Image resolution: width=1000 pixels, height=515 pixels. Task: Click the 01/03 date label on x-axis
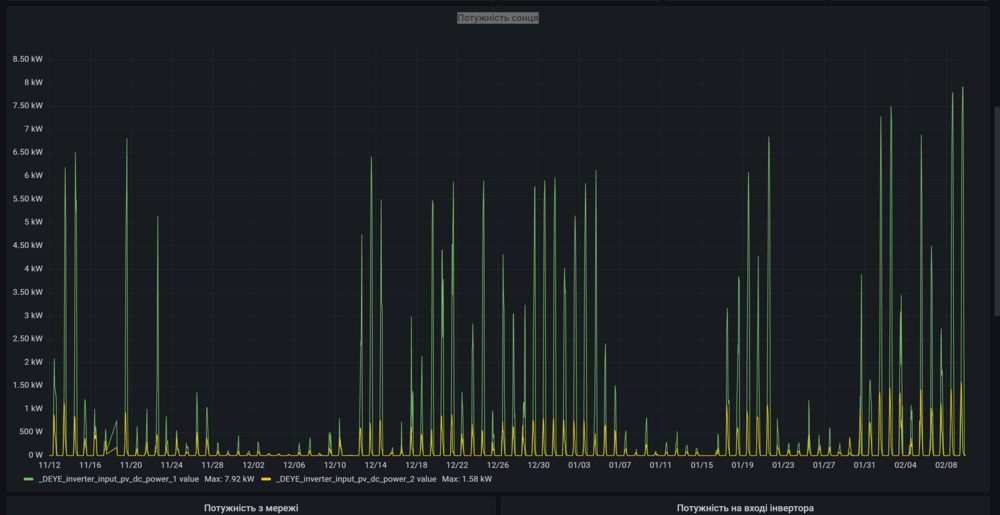579,465
